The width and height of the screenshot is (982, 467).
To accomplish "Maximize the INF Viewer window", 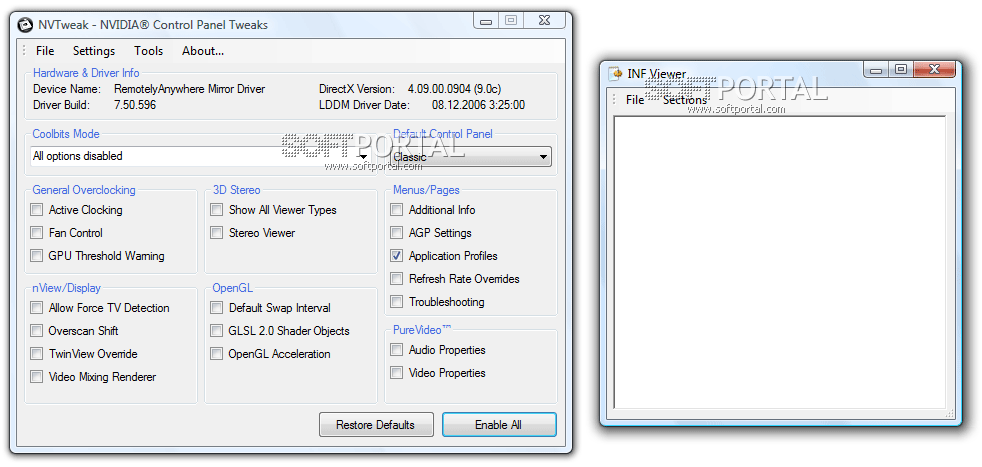I will tap(901, 69).
